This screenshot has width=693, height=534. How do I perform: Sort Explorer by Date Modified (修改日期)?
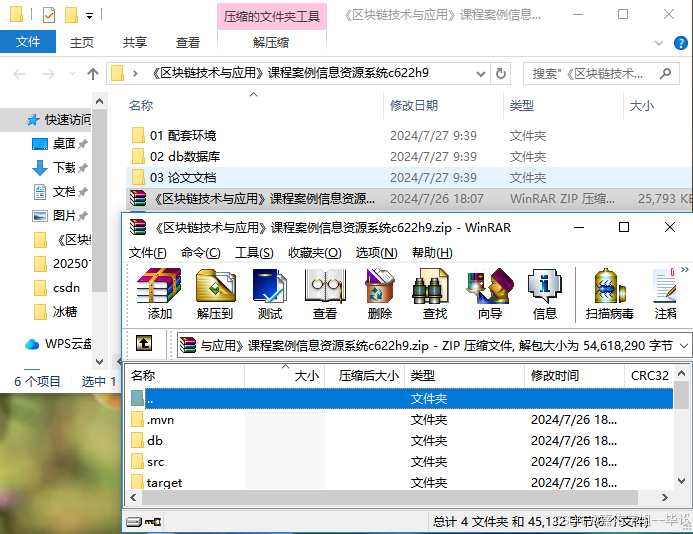pos(414,106)
